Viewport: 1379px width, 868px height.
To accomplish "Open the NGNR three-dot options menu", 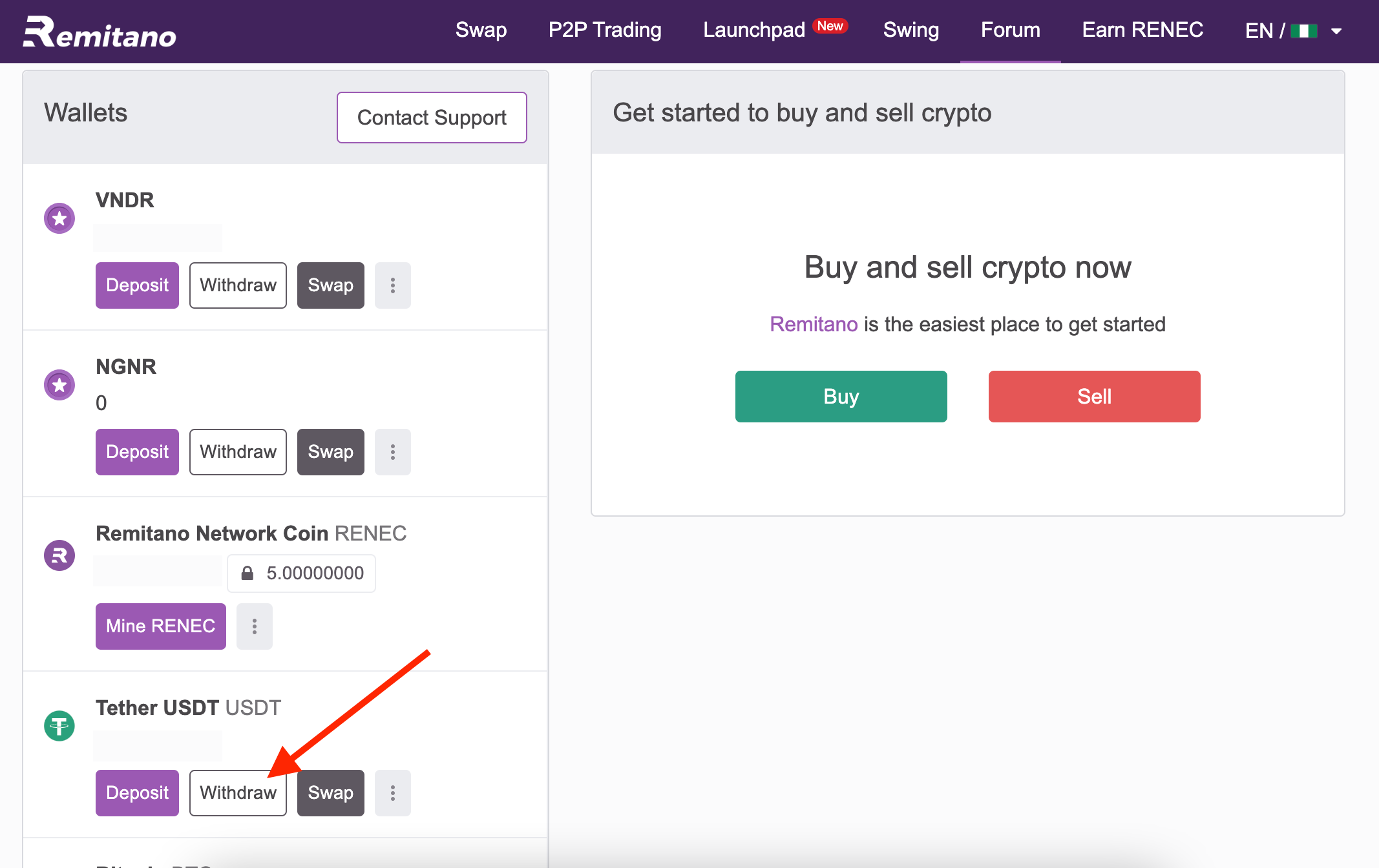I will (x=393, y=452).
